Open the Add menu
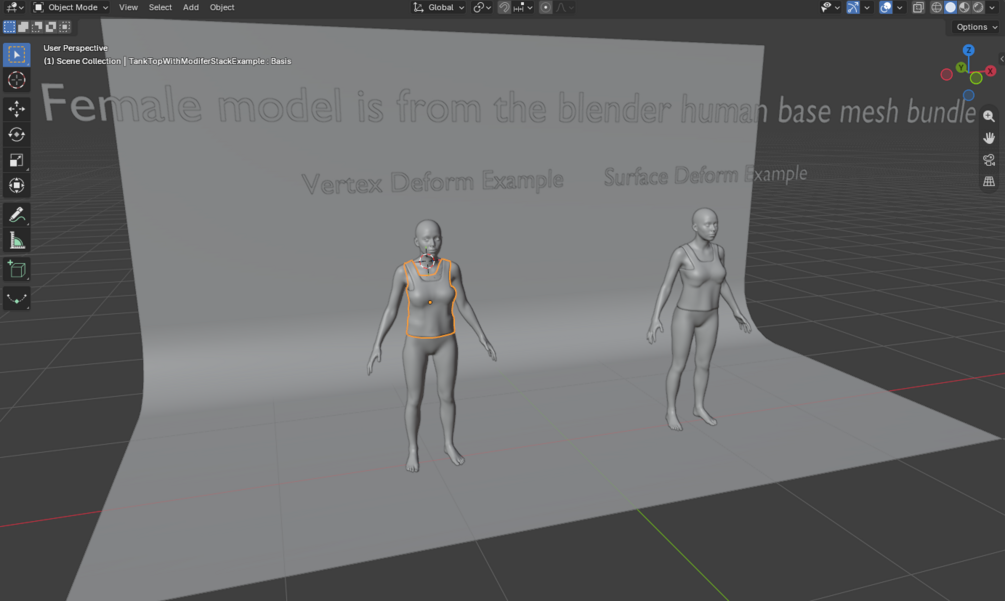 click(x=190, y=7)
